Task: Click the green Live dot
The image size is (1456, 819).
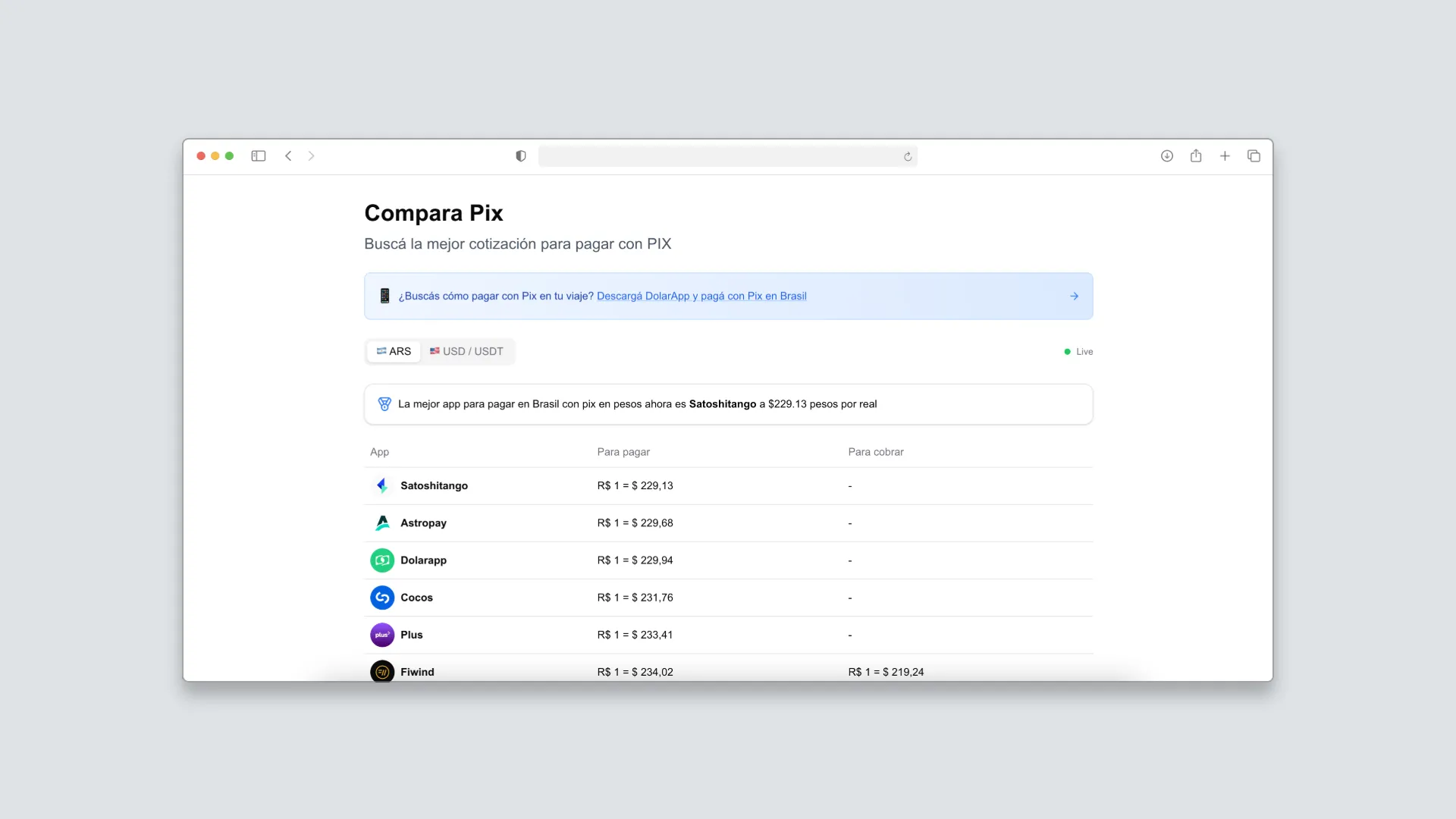Action: click(1068, 352)
